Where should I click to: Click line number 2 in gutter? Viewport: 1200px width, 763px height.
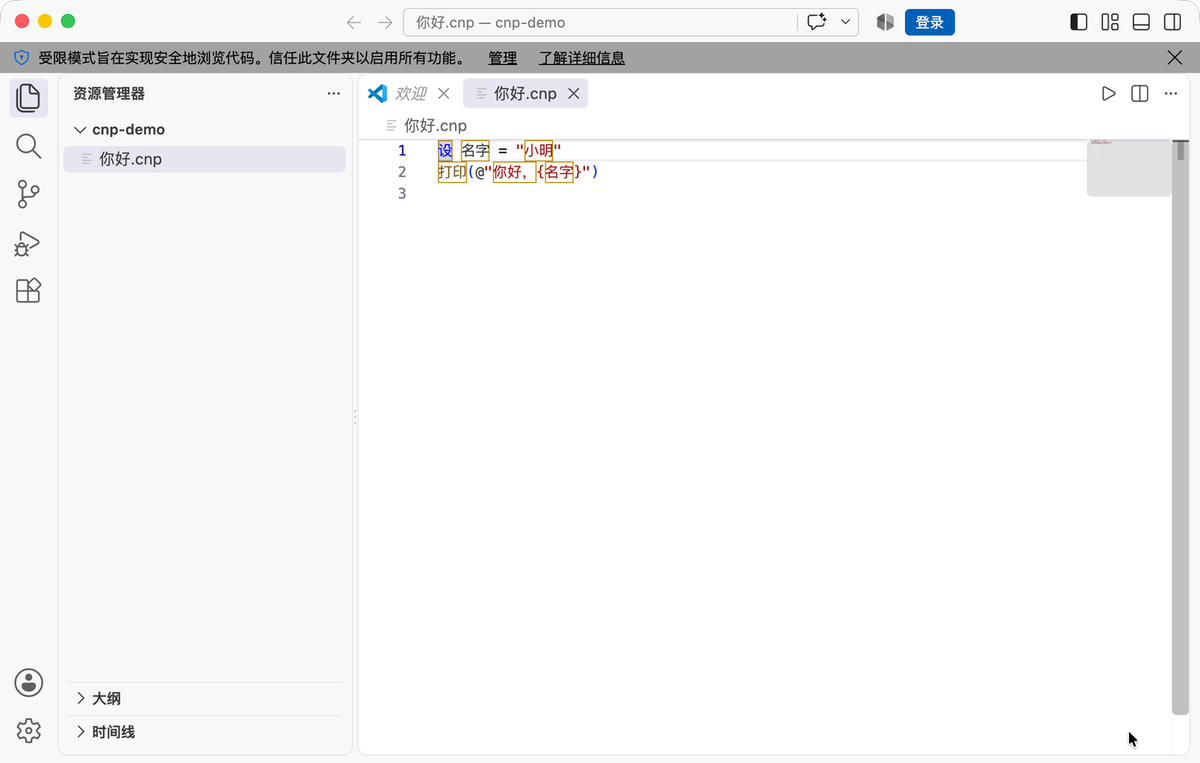(x=402, y=172)
